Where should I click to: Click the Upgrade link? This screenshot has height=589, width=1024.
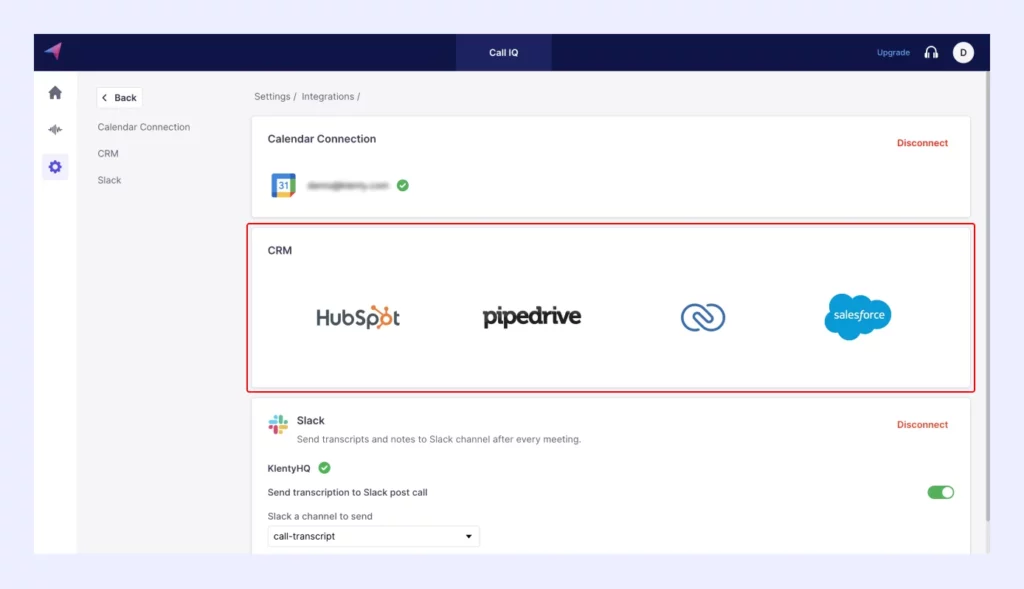(893, 52)
